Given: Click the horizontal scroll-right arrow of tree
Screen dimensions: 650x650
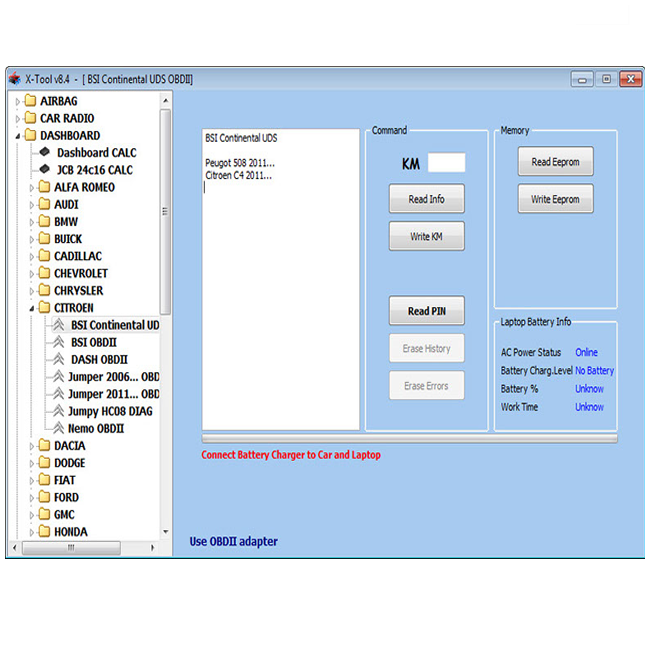Looking at the screenshot, I should 153,548.
